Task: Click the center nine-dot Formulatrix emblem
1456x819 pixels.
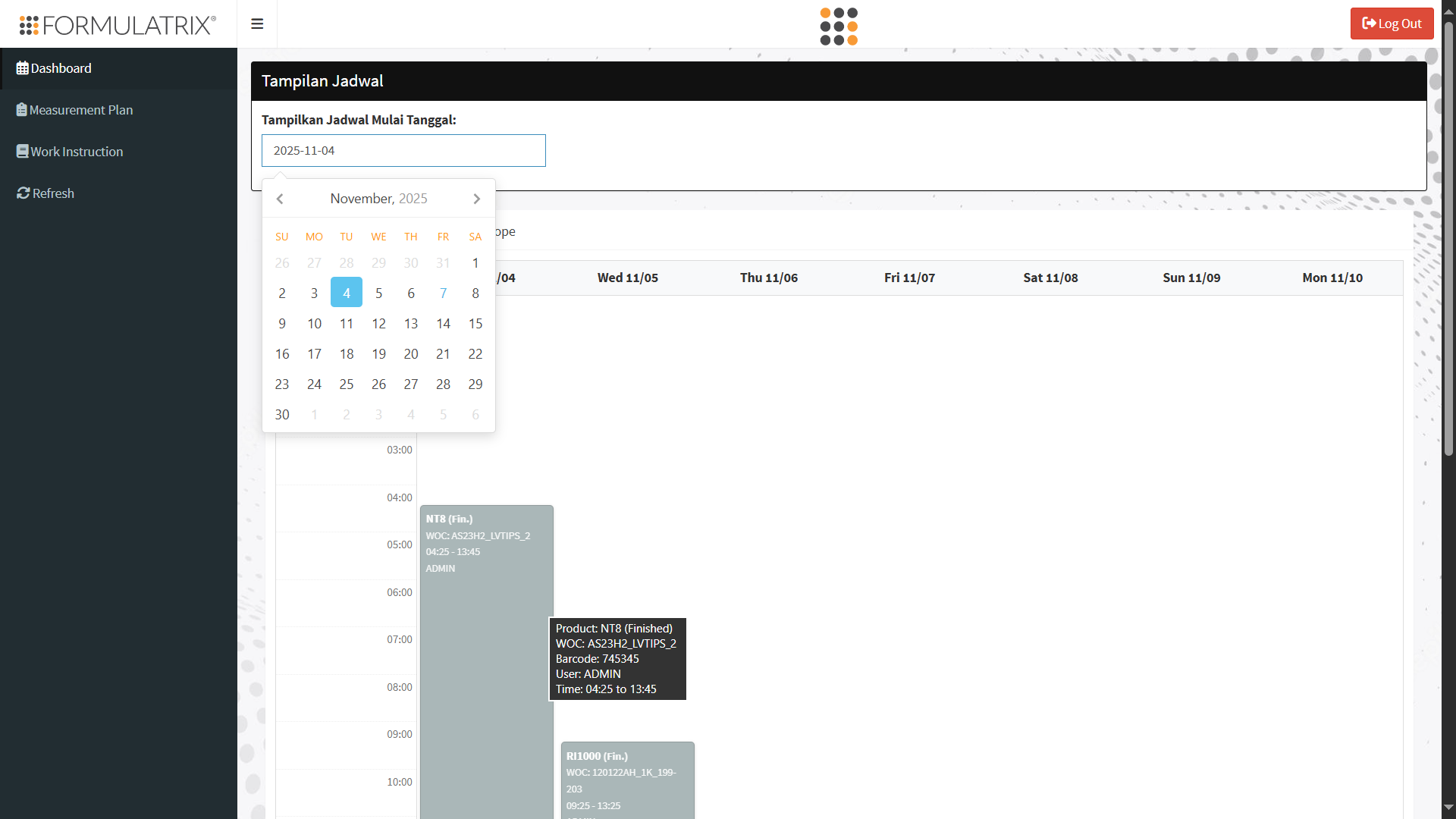Action: 839,27
